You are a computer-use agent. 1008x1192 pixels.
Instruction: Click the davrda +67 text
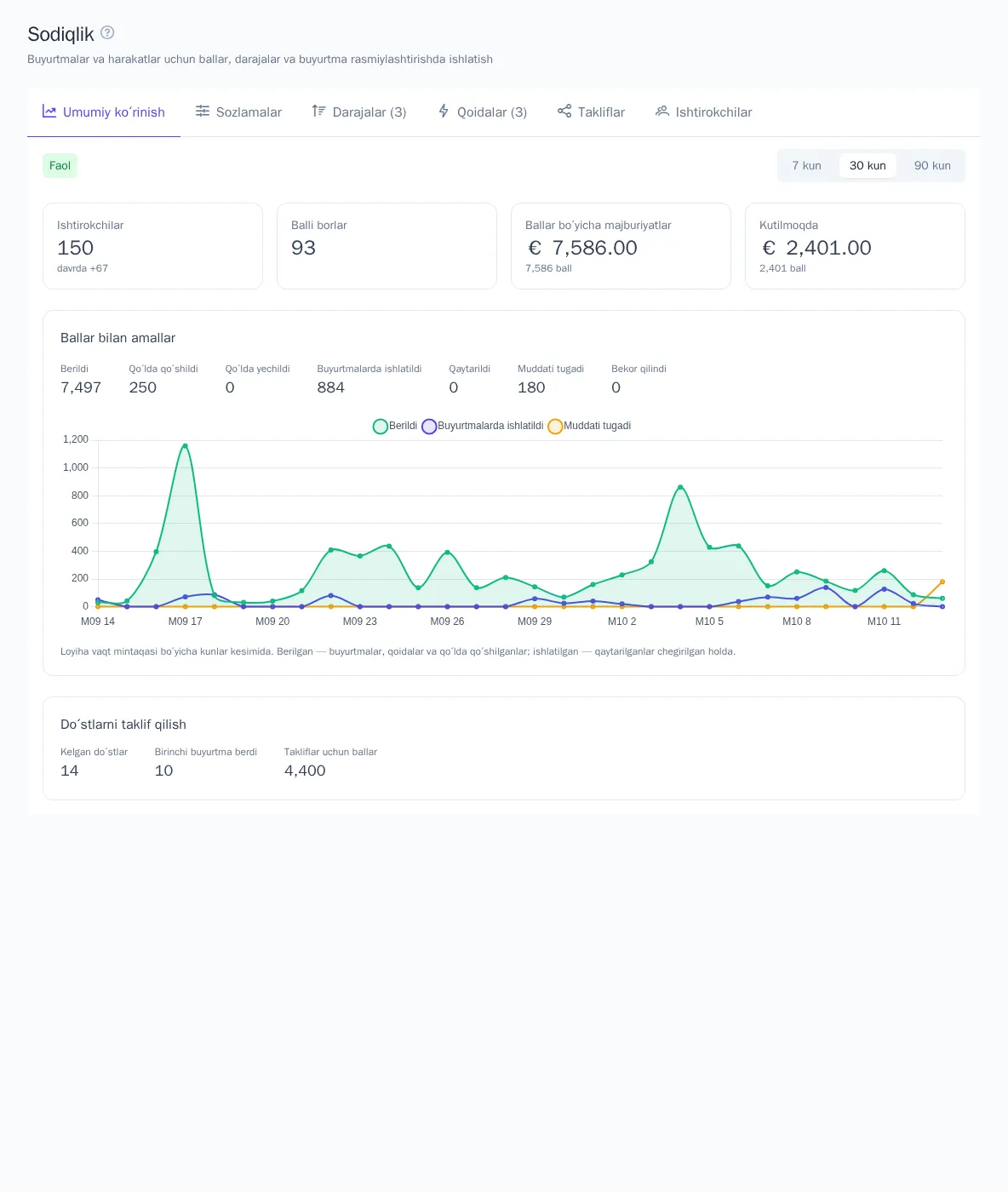(83, 268)
